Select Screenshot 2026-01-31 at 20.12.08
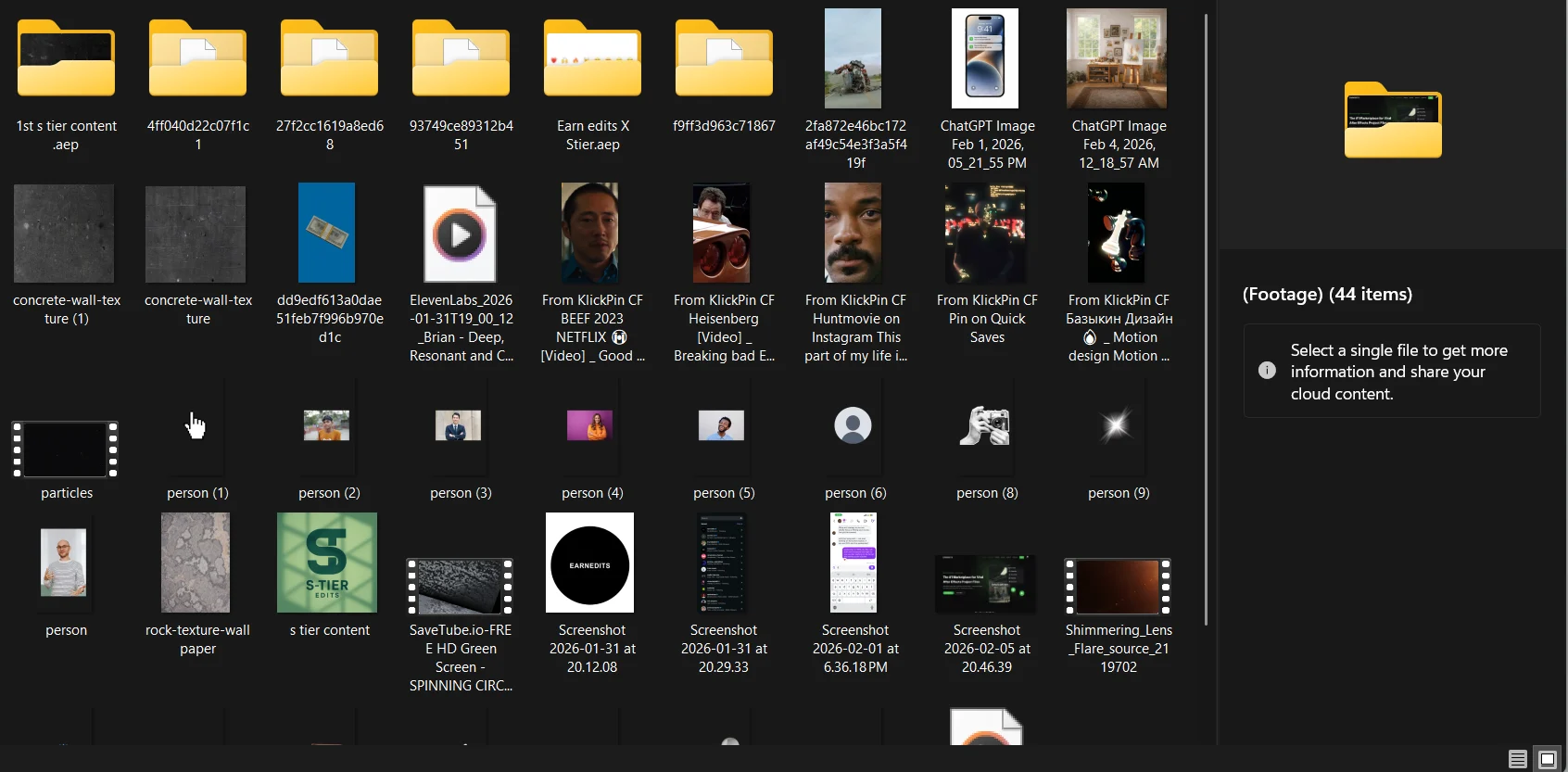Viewport: 1568px width, 772px height. (x=590, y=563)
